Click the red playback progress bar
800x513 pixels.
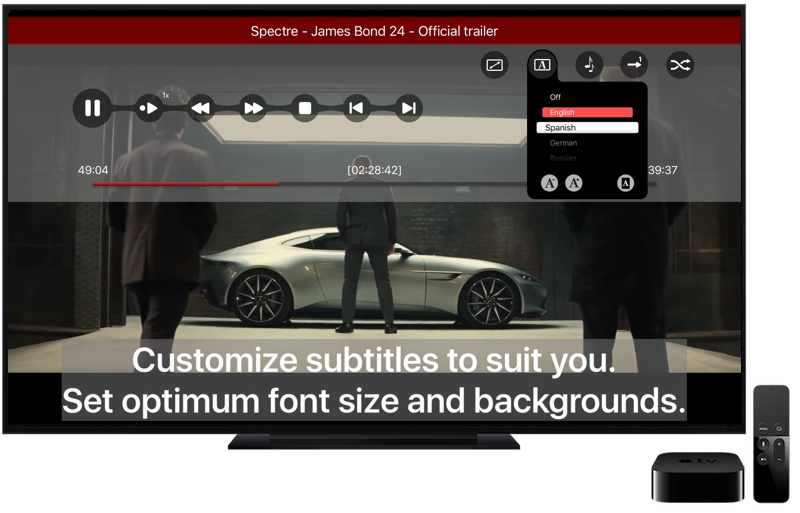[185, 184]
